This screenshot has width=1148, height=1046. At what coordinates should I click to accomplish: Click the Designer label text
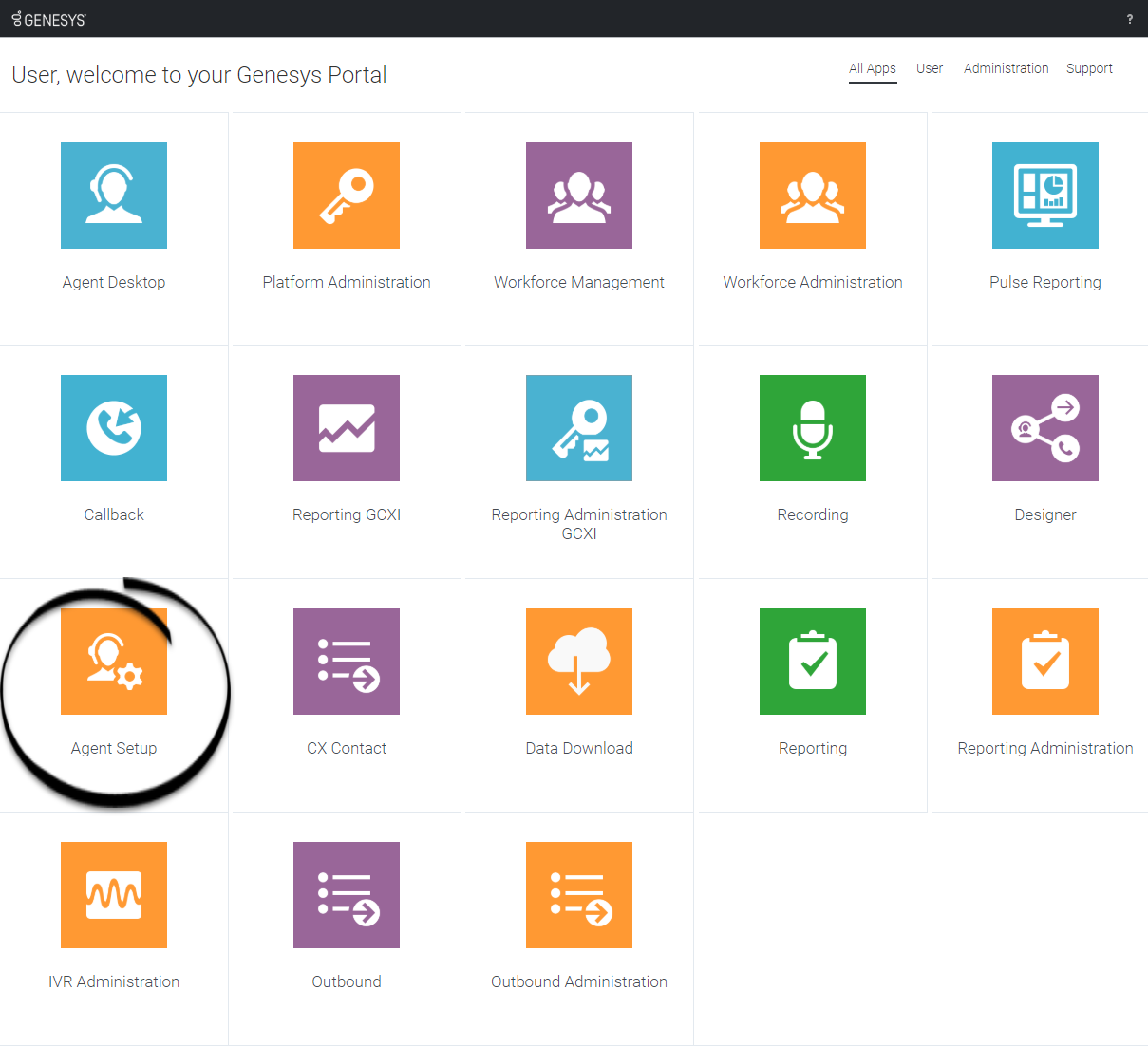pyautogui.click(x=1045, y=514)
